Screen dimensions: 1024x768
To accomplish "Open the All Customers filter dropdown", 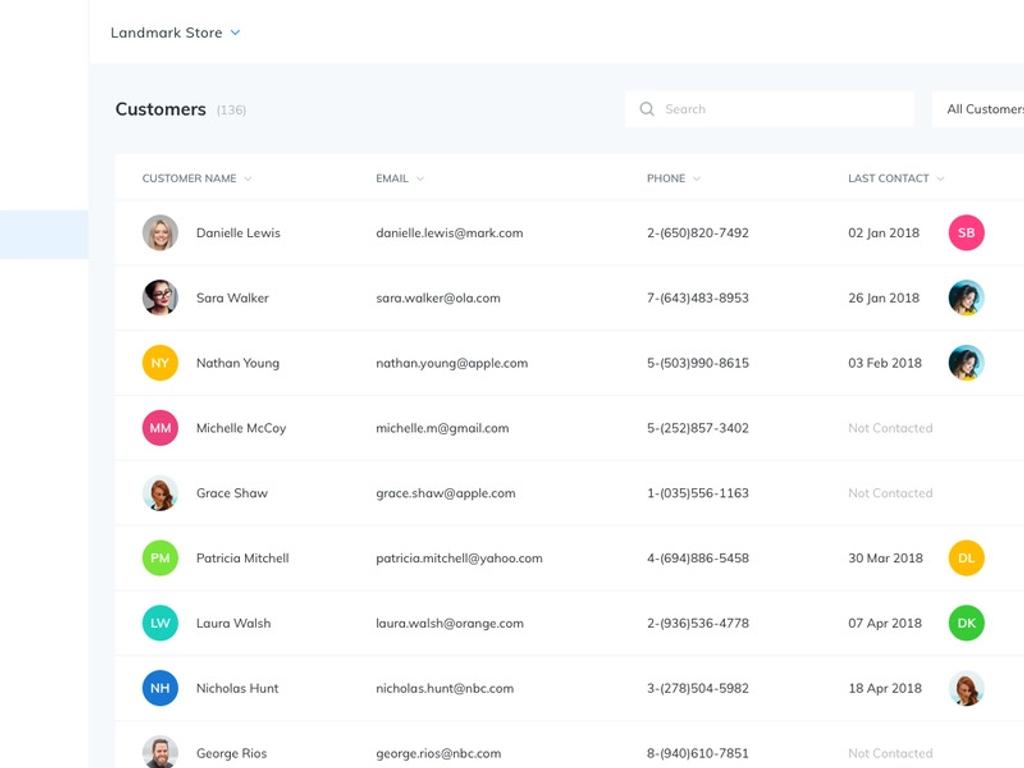I will (x=978, y=109).
